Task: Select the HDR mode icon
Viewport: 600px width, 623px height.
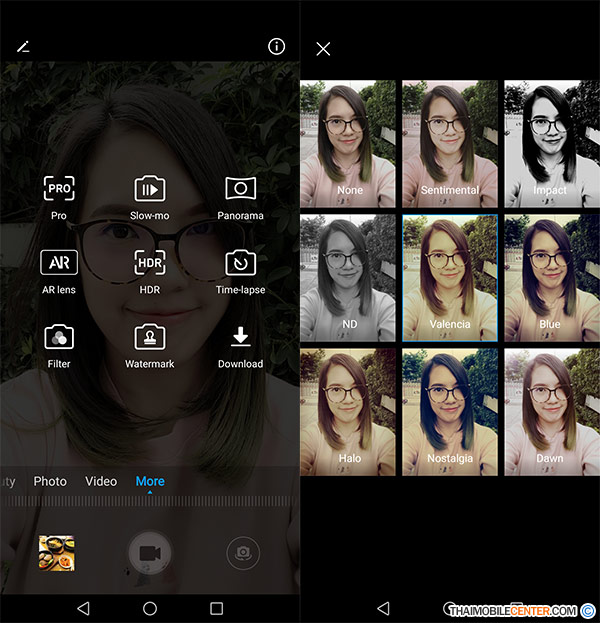Action: click(150, 263)
